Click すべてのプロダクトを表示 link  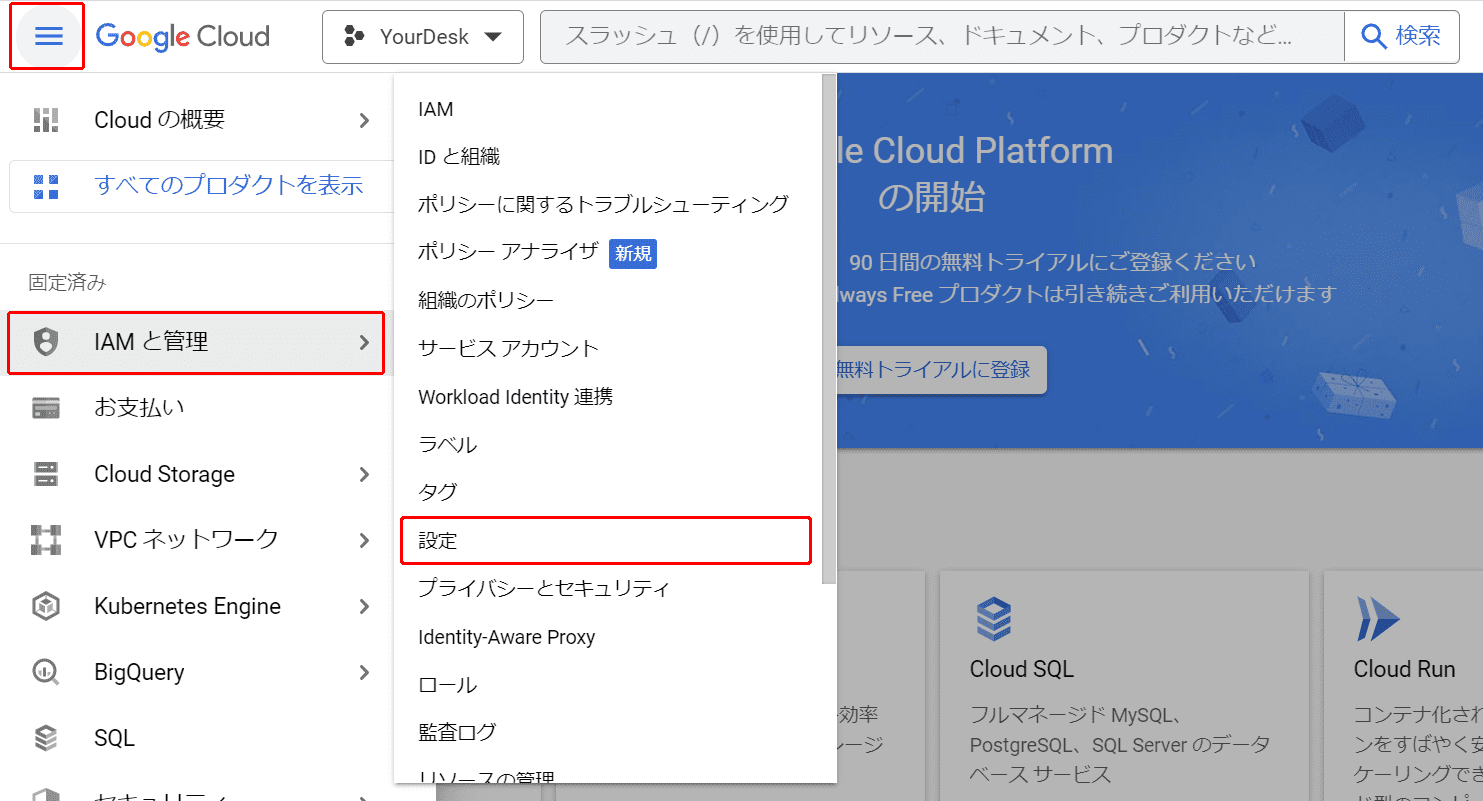(x=228, y=185)
